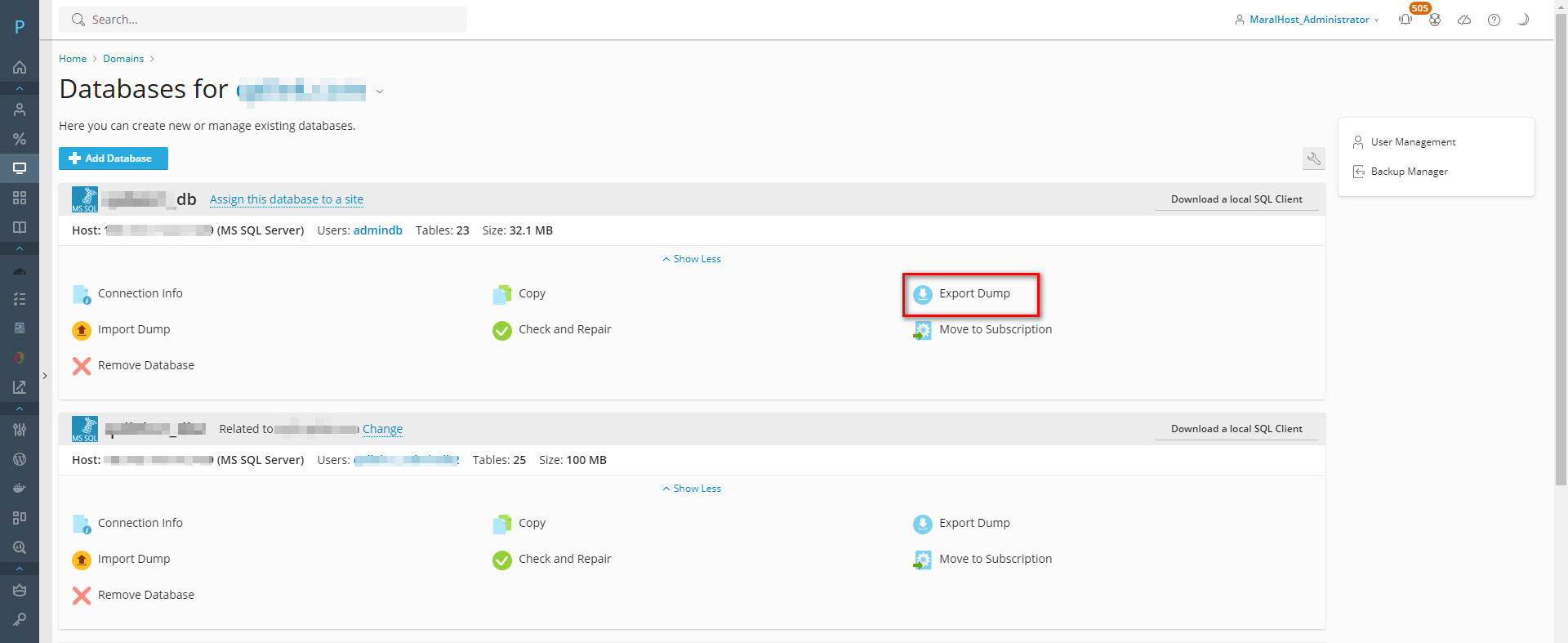Screen dimensions: 1568x643
Task: Open the help question mark icon
Action: click(1494, 20)
